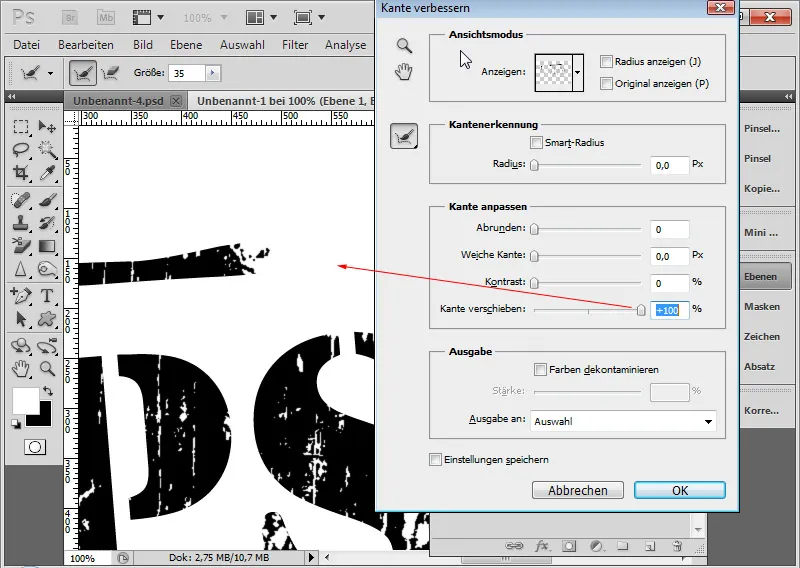The image size is (800, 568).
Task: Select the 3D Orbit camera tool
Action: tap(47, 346)
